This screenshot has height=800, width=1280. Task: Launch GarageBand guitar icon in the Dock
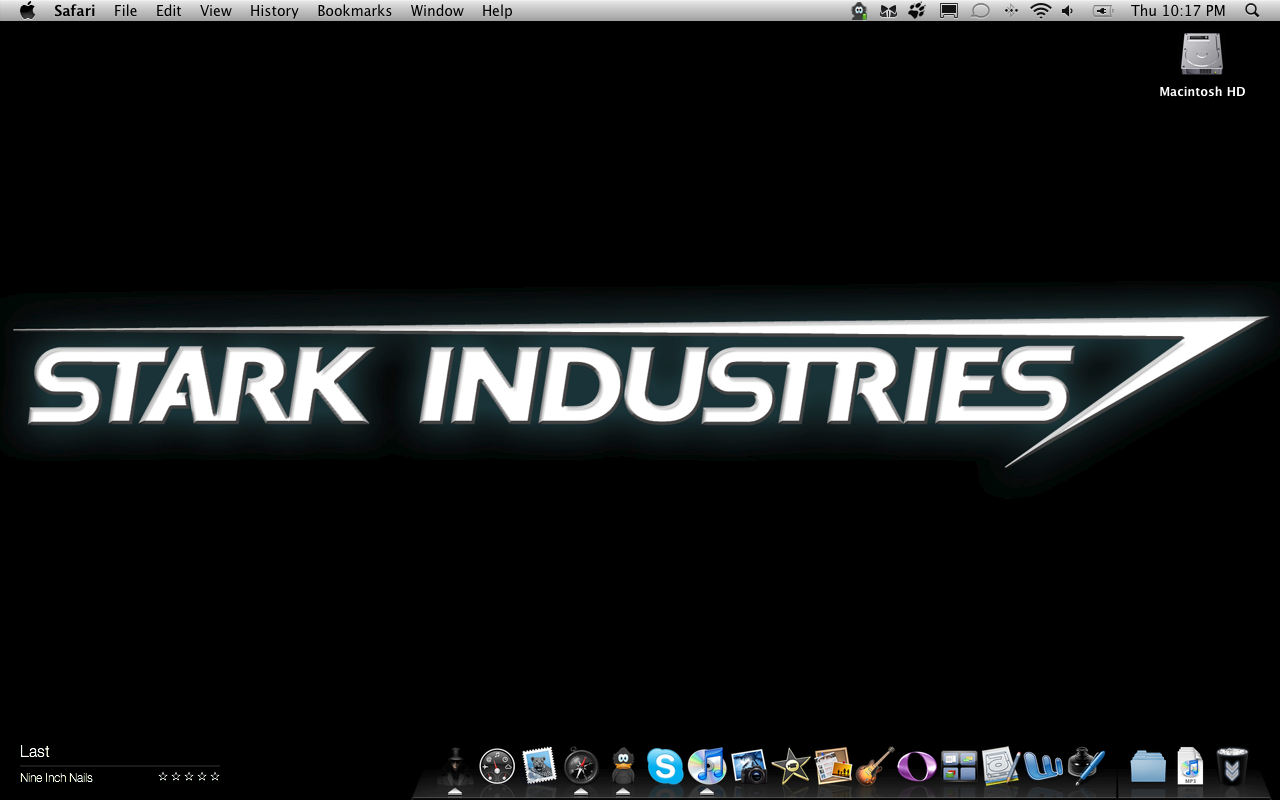tap(875, 766)
